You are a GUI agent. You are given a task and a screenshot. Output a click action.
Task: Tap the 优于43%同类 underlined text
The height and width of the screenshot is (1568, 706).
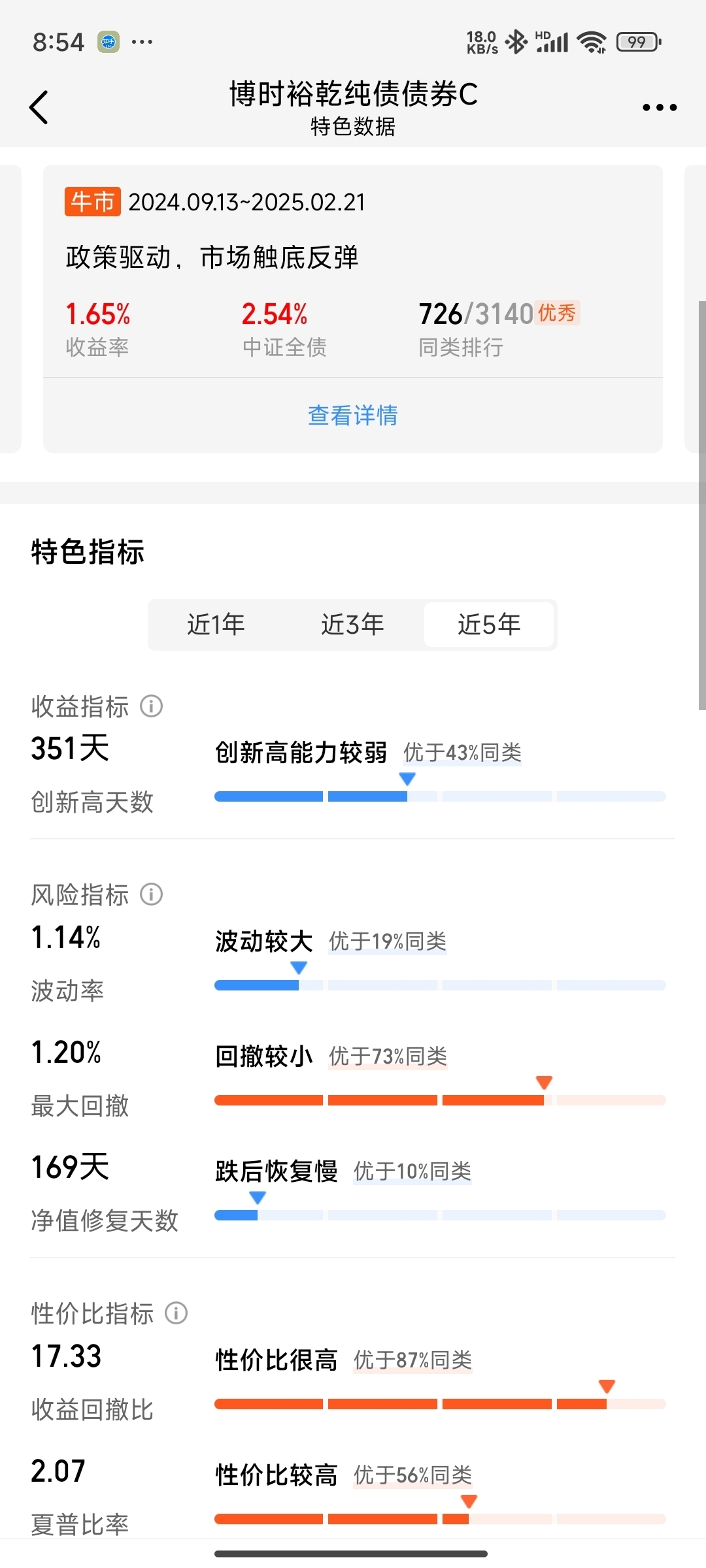(462, 753)
